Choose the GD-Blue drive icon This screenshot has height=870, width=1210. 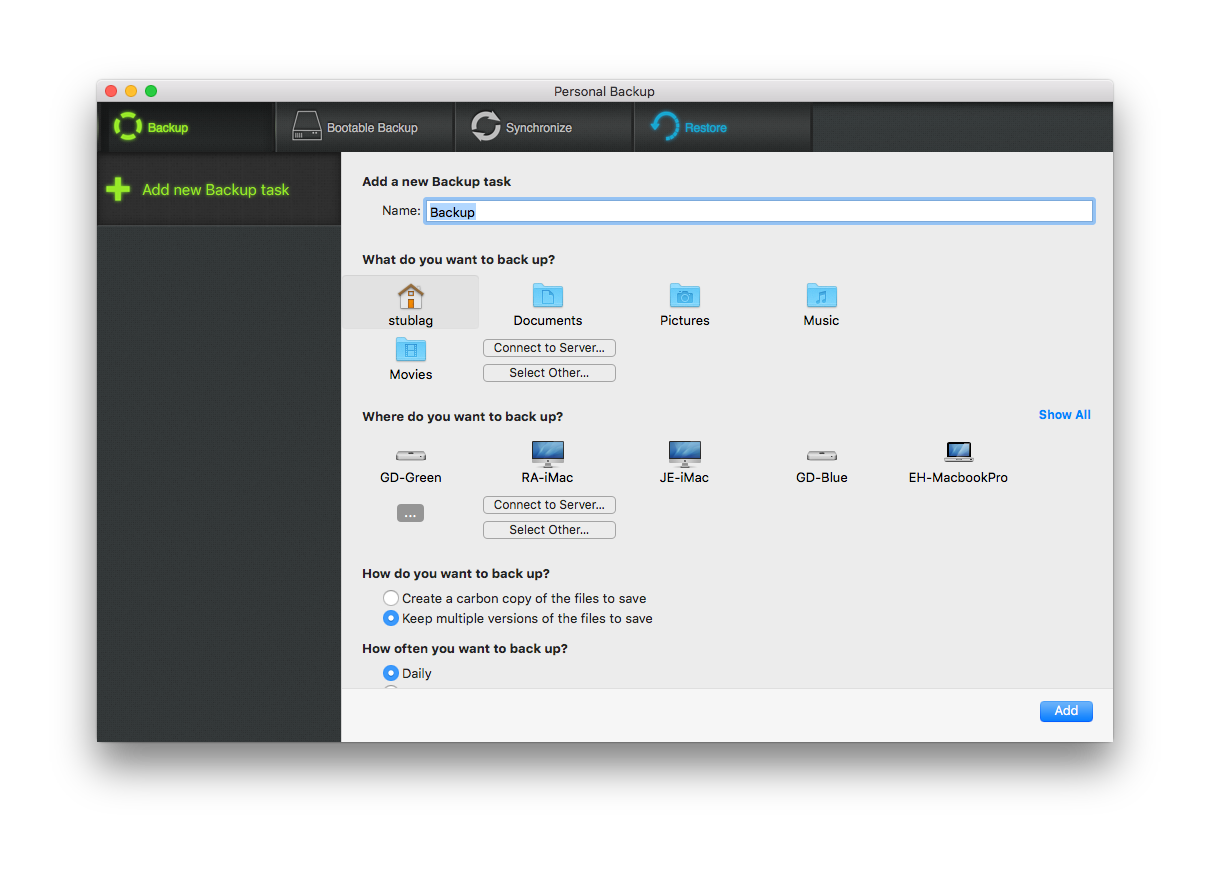coord(822,455)
